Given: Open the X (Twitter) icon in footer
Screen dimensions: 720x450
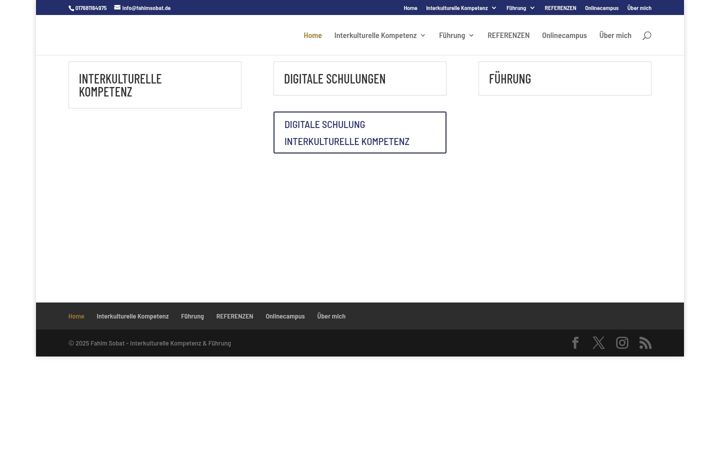Looking at the screenshot, I should 598,343.
